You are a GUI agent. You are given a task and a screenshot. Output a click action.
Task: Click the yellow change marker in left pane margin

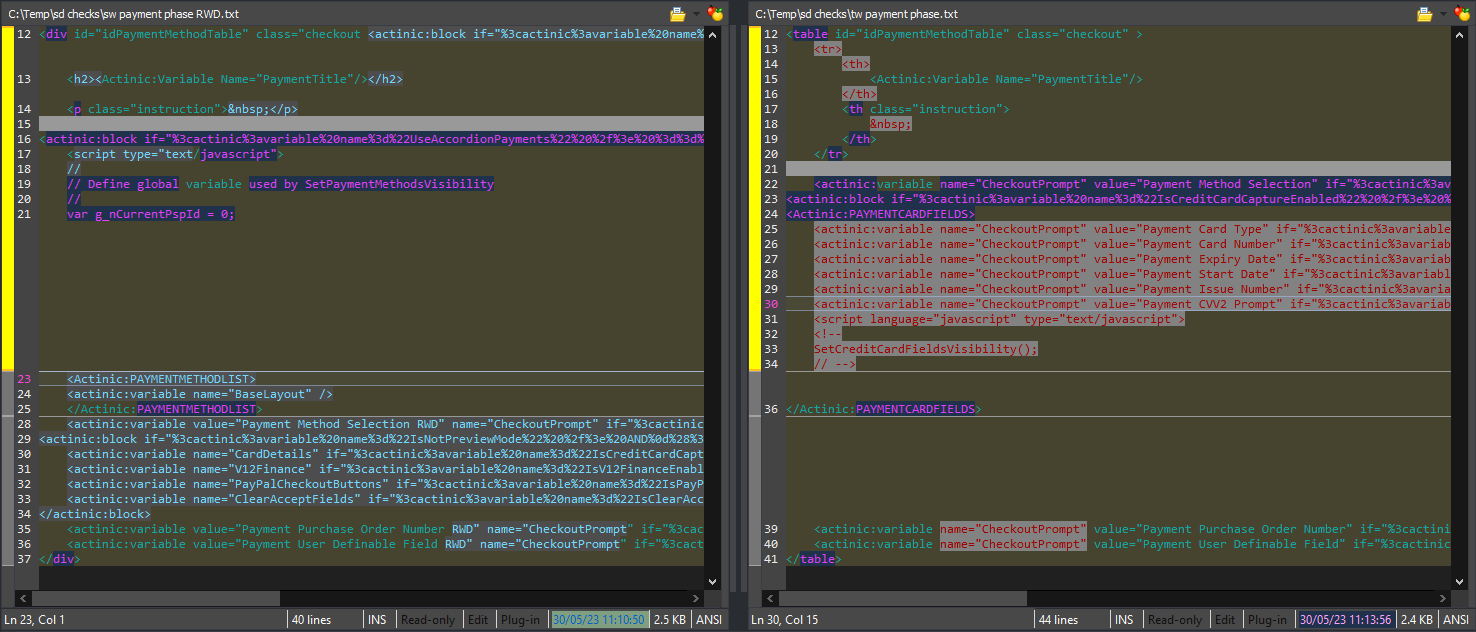9,200
